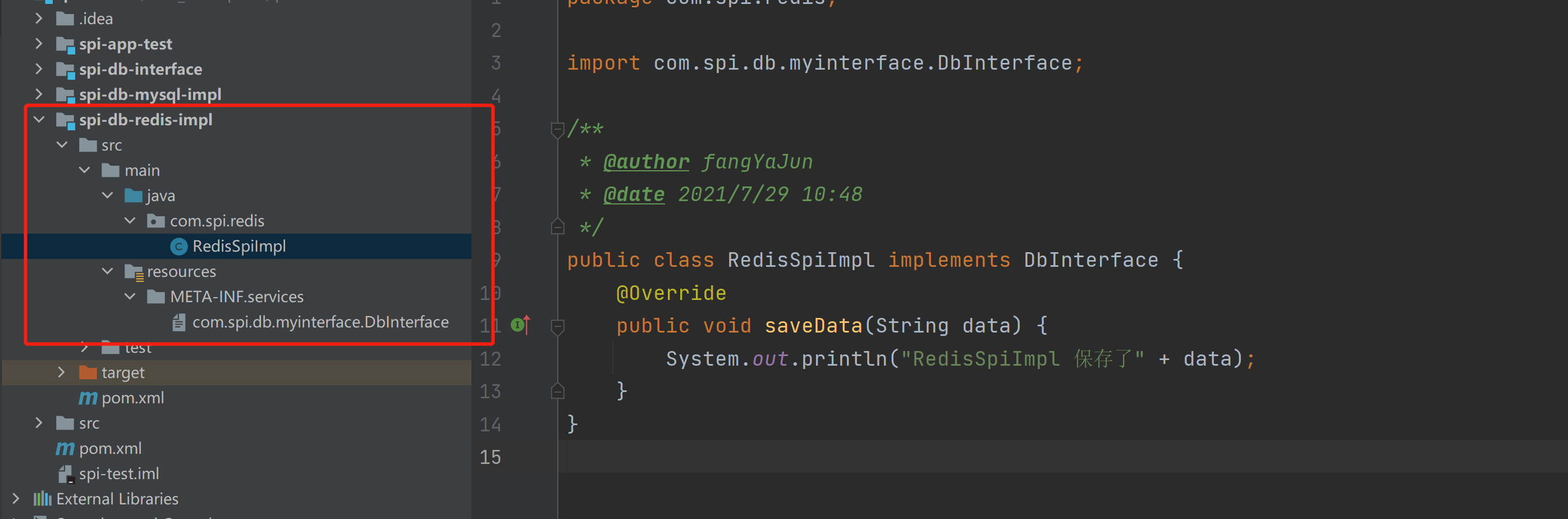Image resolution: width=1568 pixels, height=519 pixels.
Task: Expand the .idea folder
Action: [39, 19]
